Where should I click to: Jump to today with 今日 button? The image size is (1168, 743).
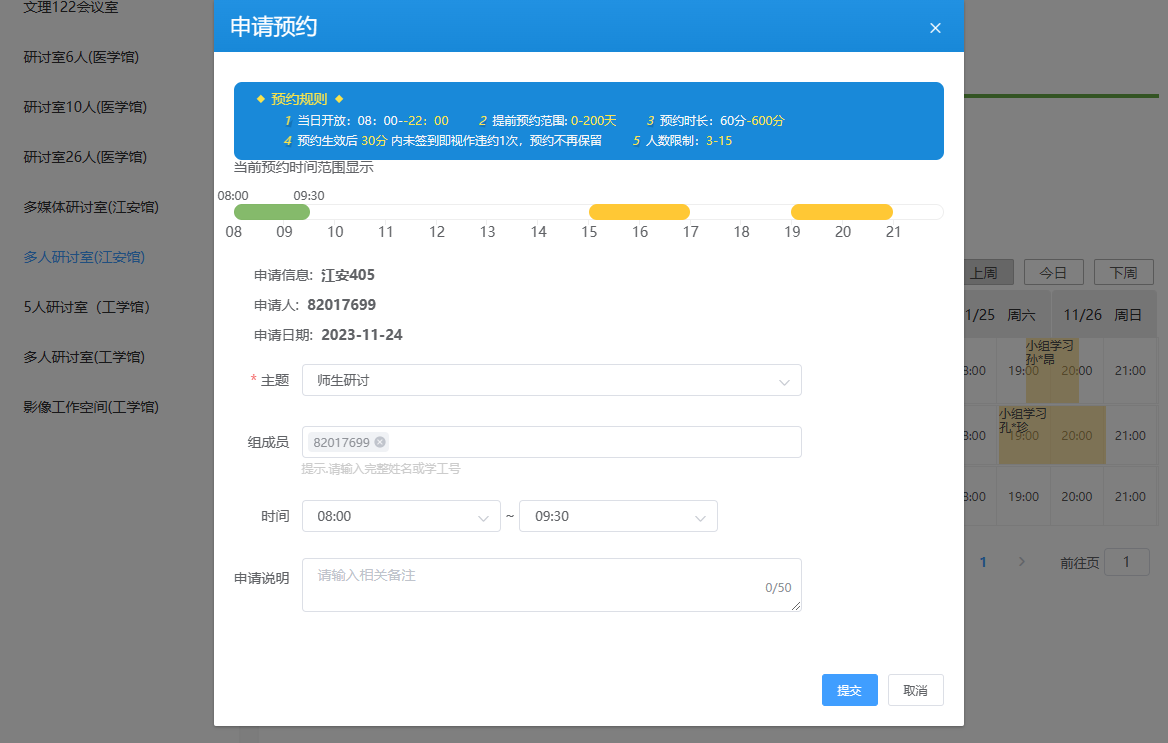coord(1053,273)
